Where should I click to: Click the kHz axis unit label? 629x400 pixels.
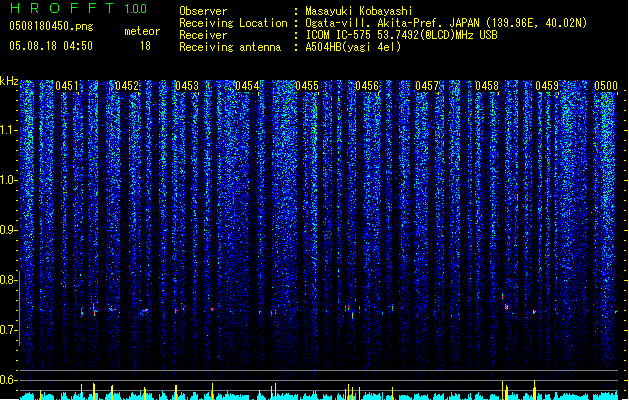9,81
